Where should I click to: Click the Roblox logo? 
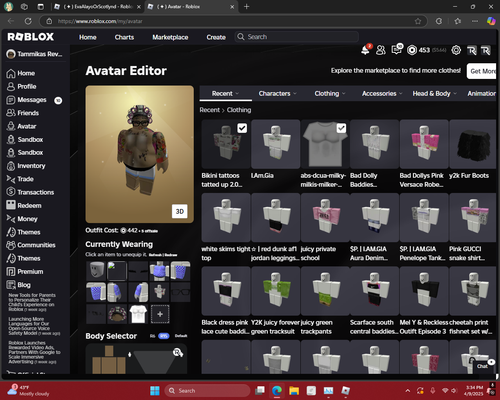click(31, 37)
